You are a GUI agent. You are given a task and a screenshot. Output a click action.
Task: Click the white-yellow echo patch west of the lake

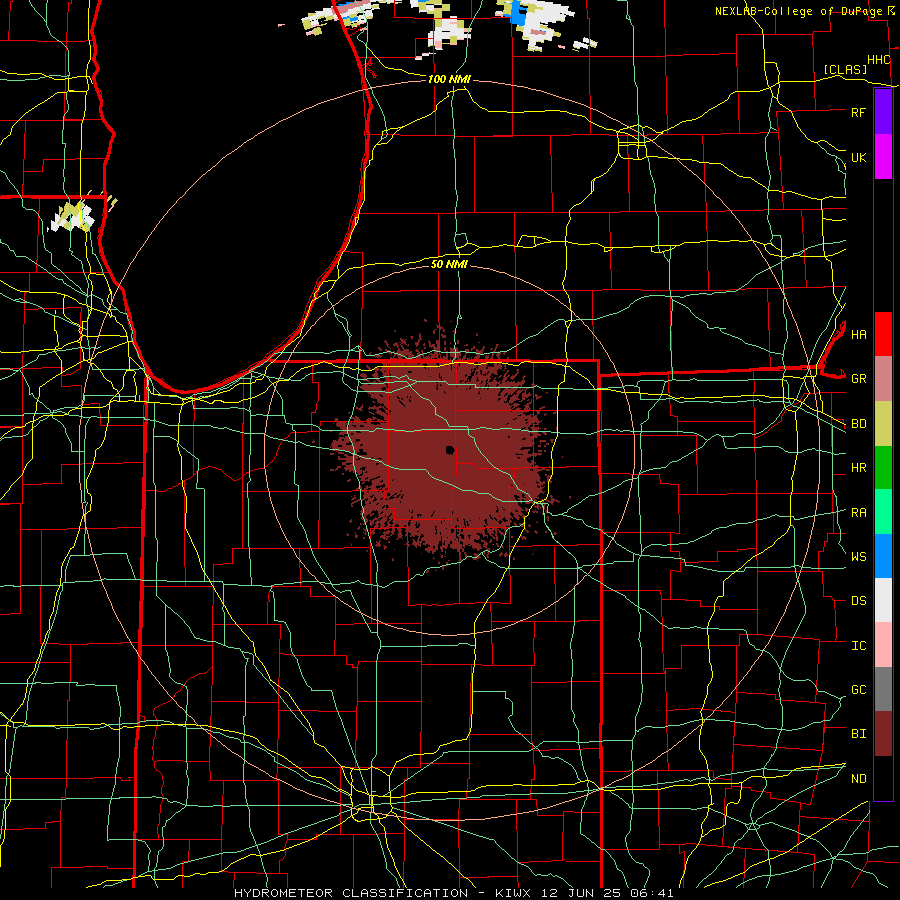tap(73, 216)
